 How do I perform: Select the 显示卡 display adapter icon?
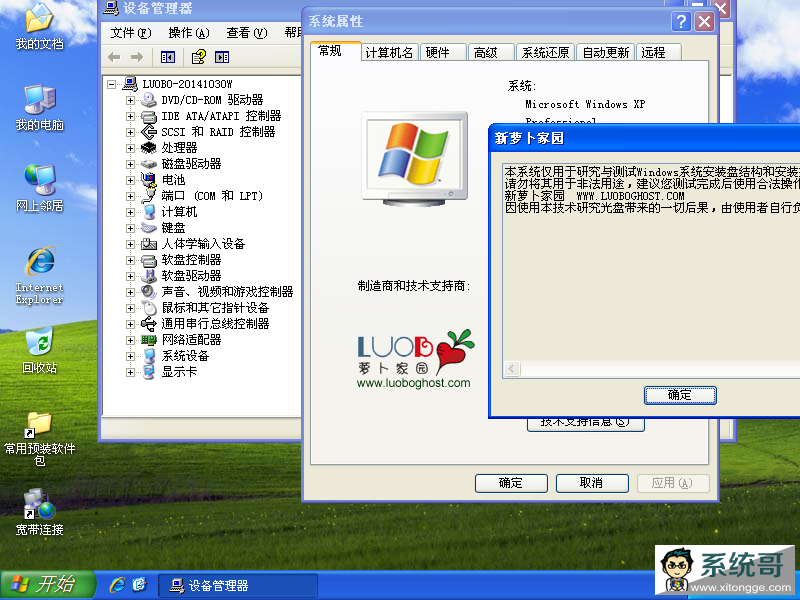tap(148, 372)
